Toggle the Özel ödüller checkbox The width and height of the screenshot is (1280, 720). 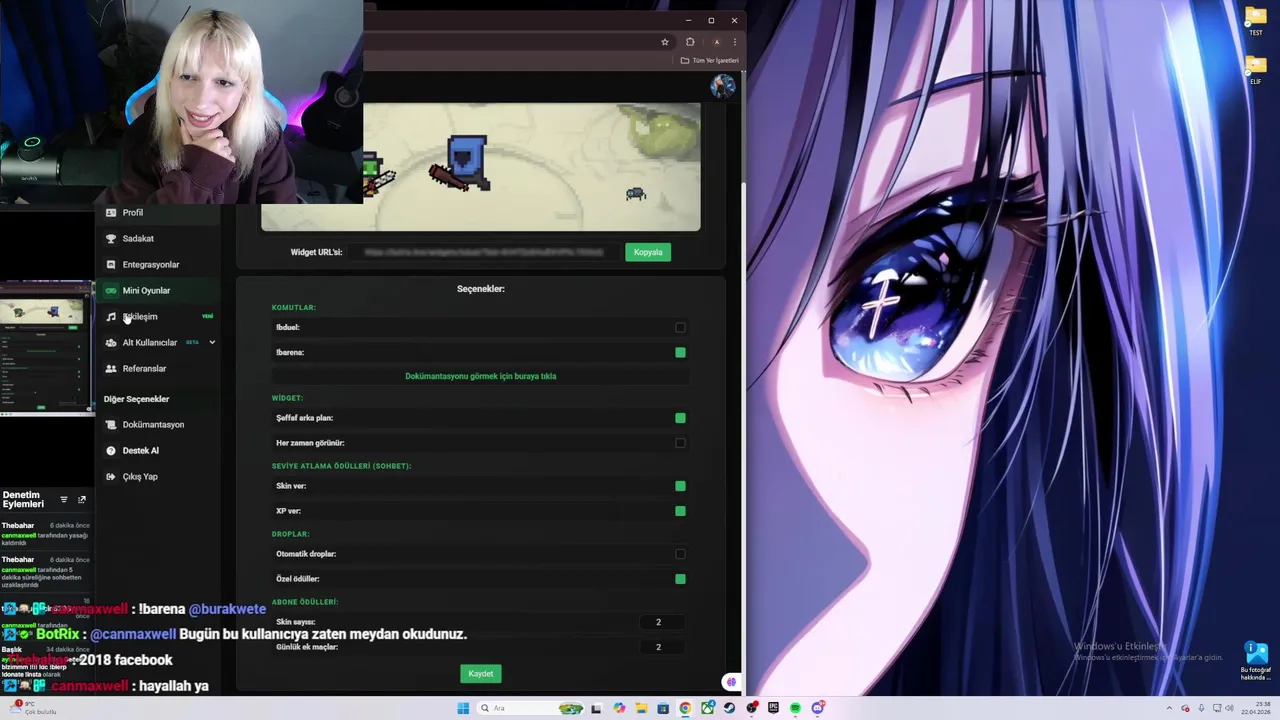680,579
